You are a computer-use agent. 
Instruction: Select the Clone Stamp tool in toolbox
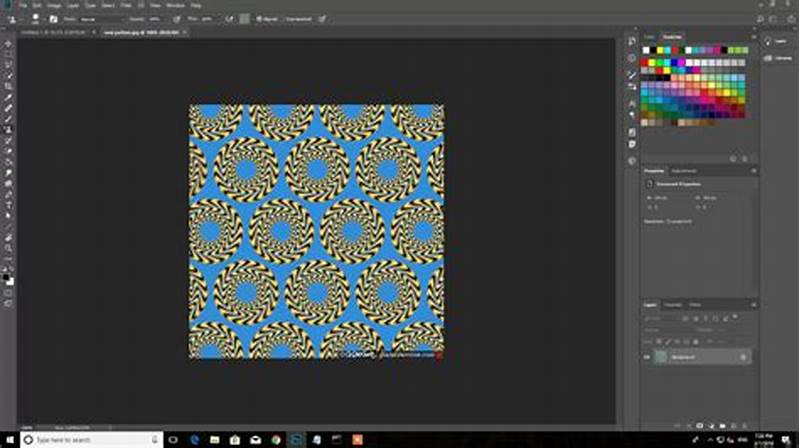[8, 130]
